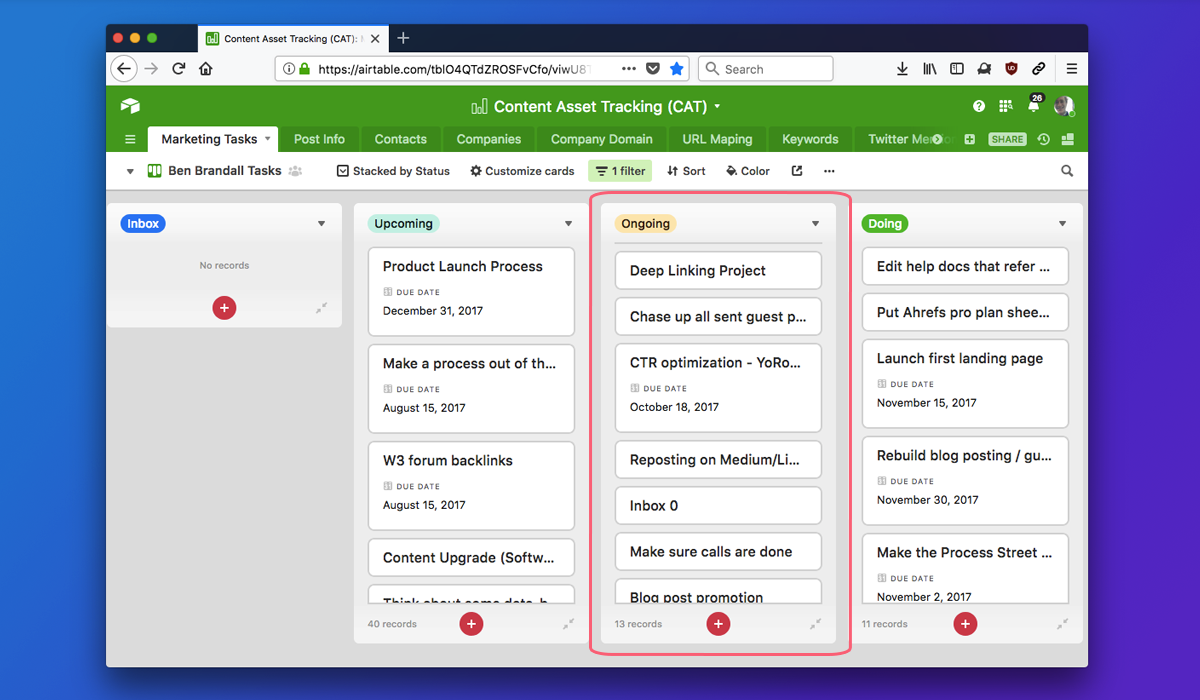Add a new table with plus icon
Screen dimensions: 1200x700
tap(969, 139)
